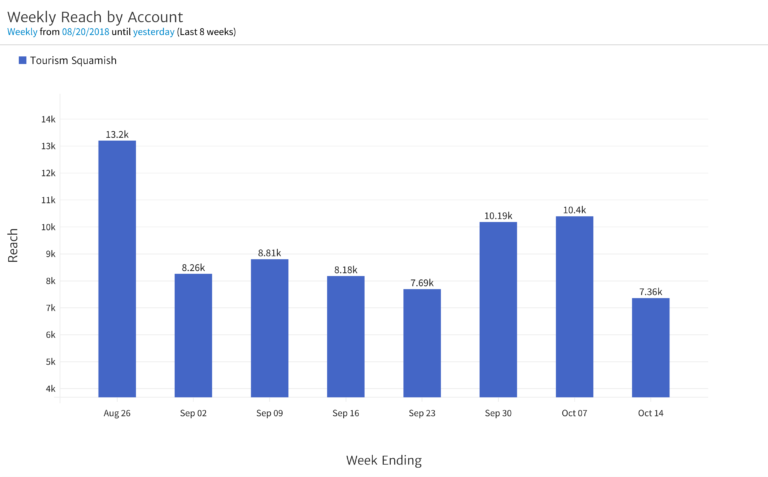Click the blue Tourism Squamish legend swatch
Screen dimensions: 768x477
(22, 61)
